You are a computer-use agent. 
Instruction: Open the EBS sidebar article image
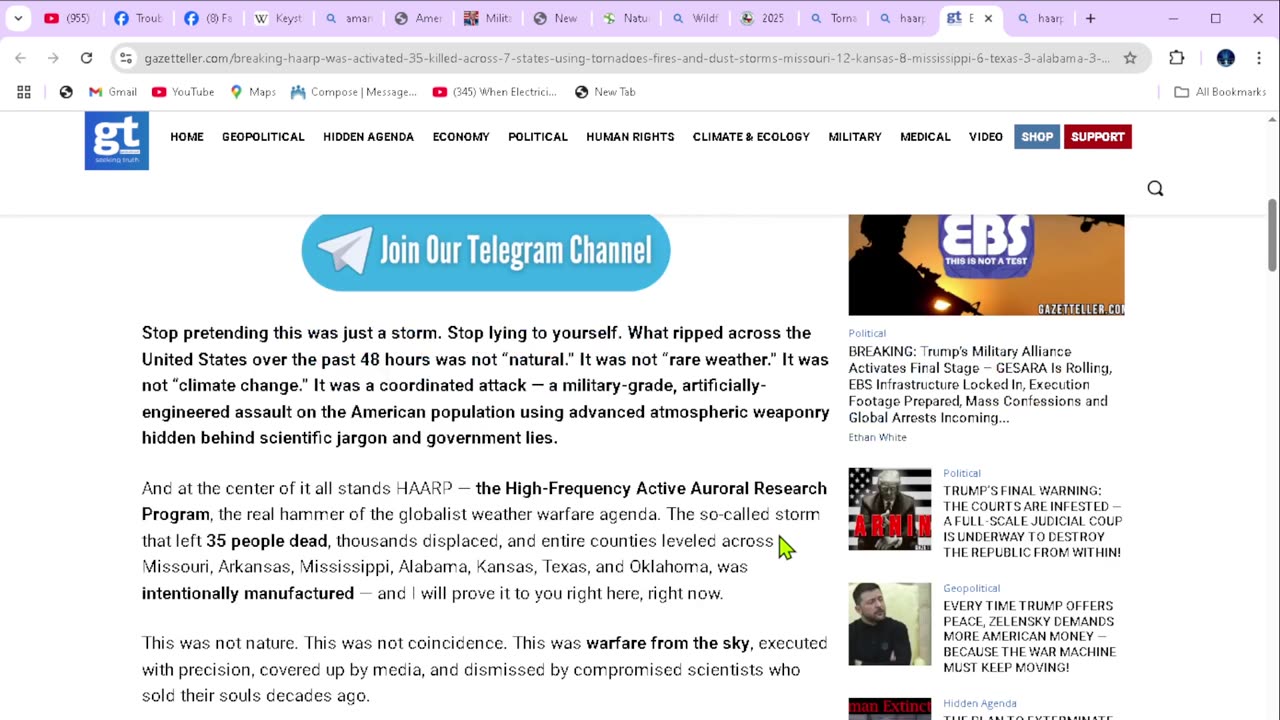(x=986, y=265)
